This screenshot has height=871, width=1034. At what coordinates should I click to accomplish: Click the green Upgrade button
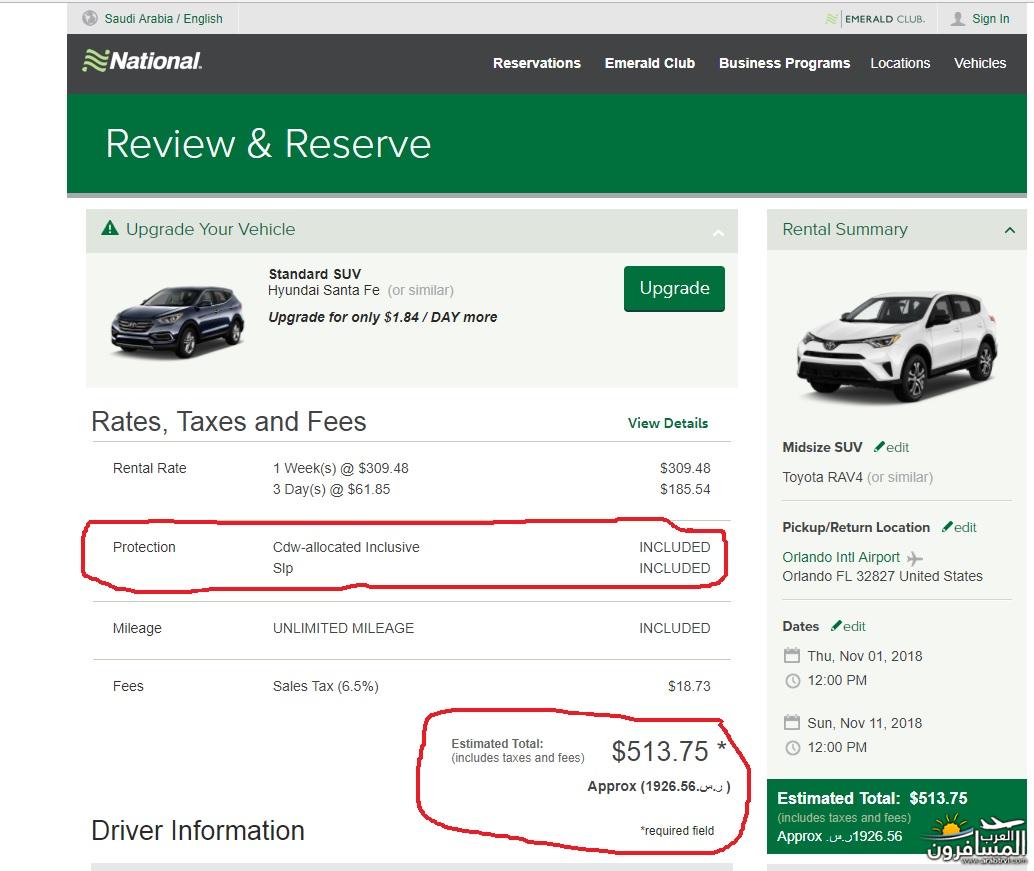(x=674, y=288)
